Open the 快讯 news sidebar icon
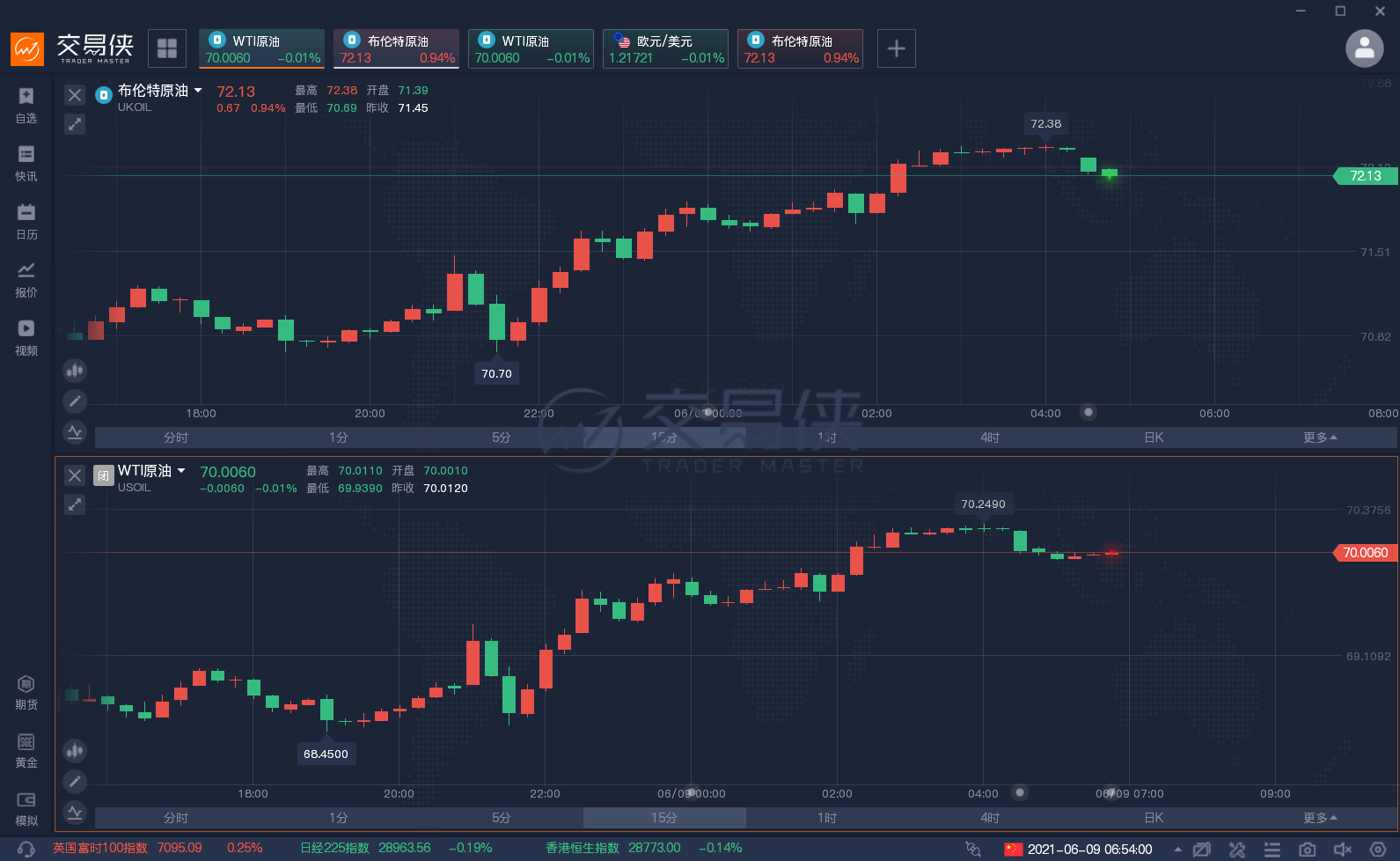Viewport: 1400px width, 861px height. pos(26,163)
